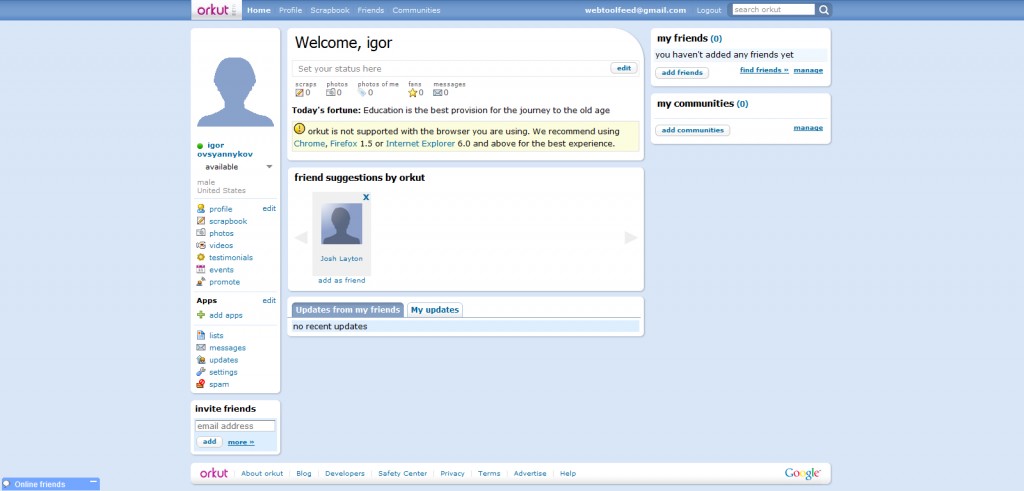1024x491 pixels.
Task: Show next friend suggestions with right arrow
Action: coord(631,238)
